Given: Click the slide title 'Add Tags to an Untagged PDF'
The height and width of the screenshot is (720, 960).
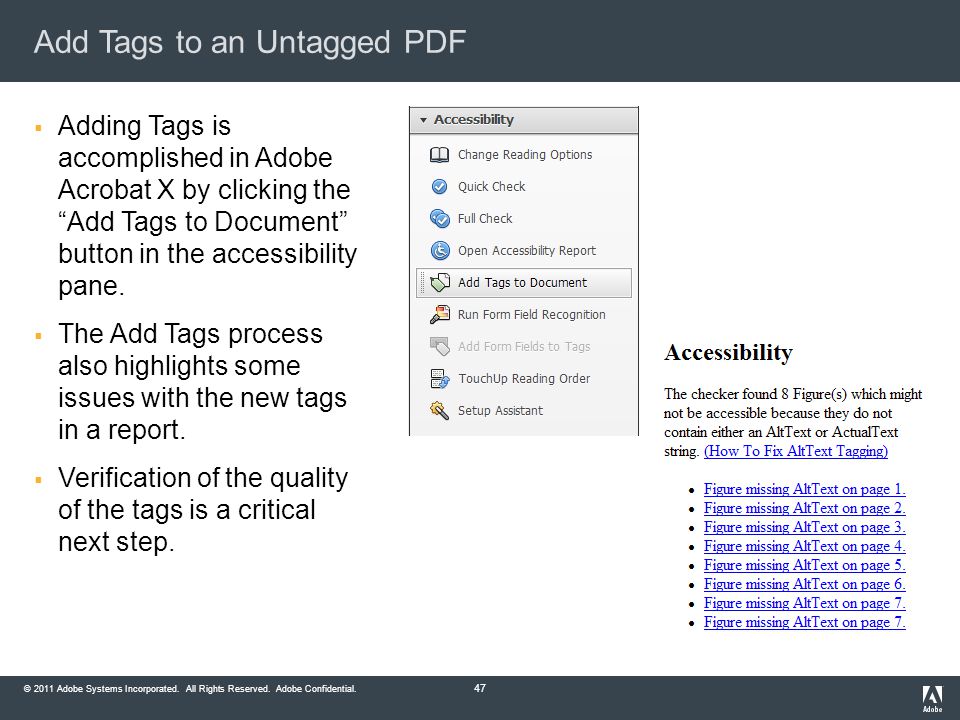Looking at the screenshot, I should click(250, 42).
